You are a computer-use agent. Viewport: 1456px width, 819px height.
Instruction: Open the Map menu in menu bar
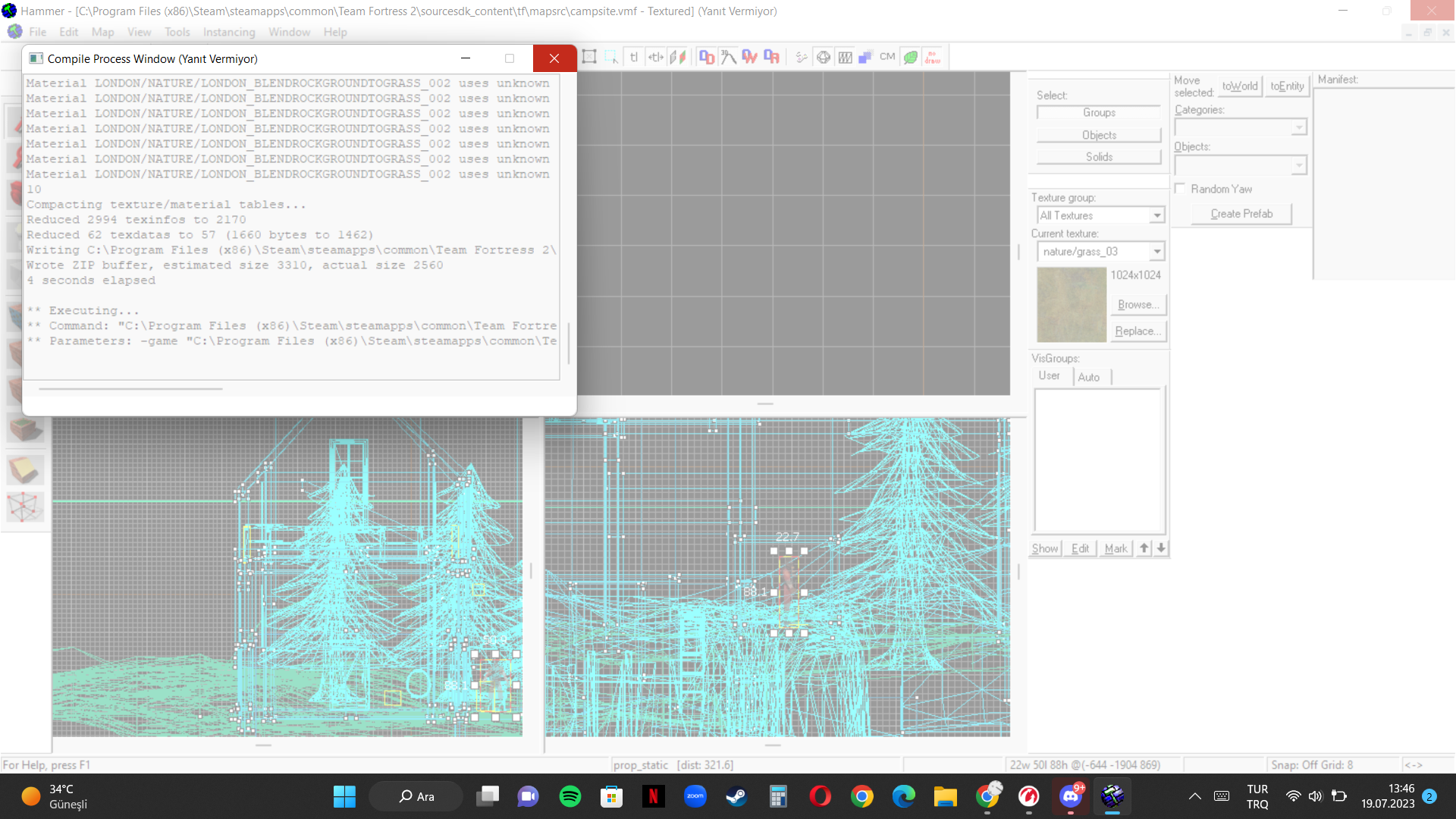pos(102,32)
